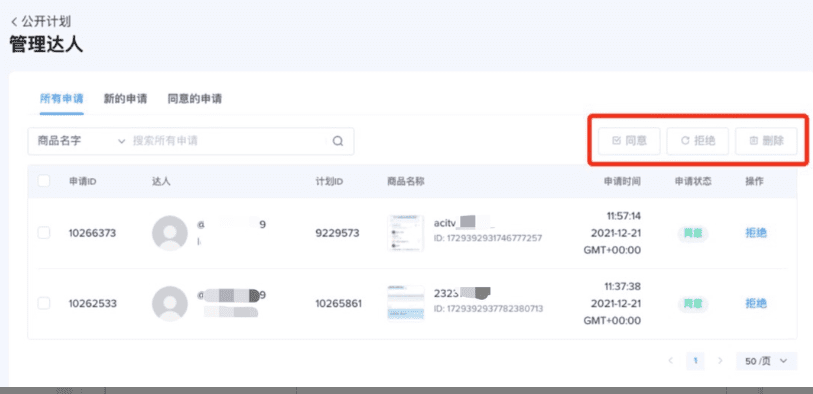Screen dimensions: 813x394
Task: Click the 11:37:38 application time
Action: pyautogui.click(x=624, y=286)
